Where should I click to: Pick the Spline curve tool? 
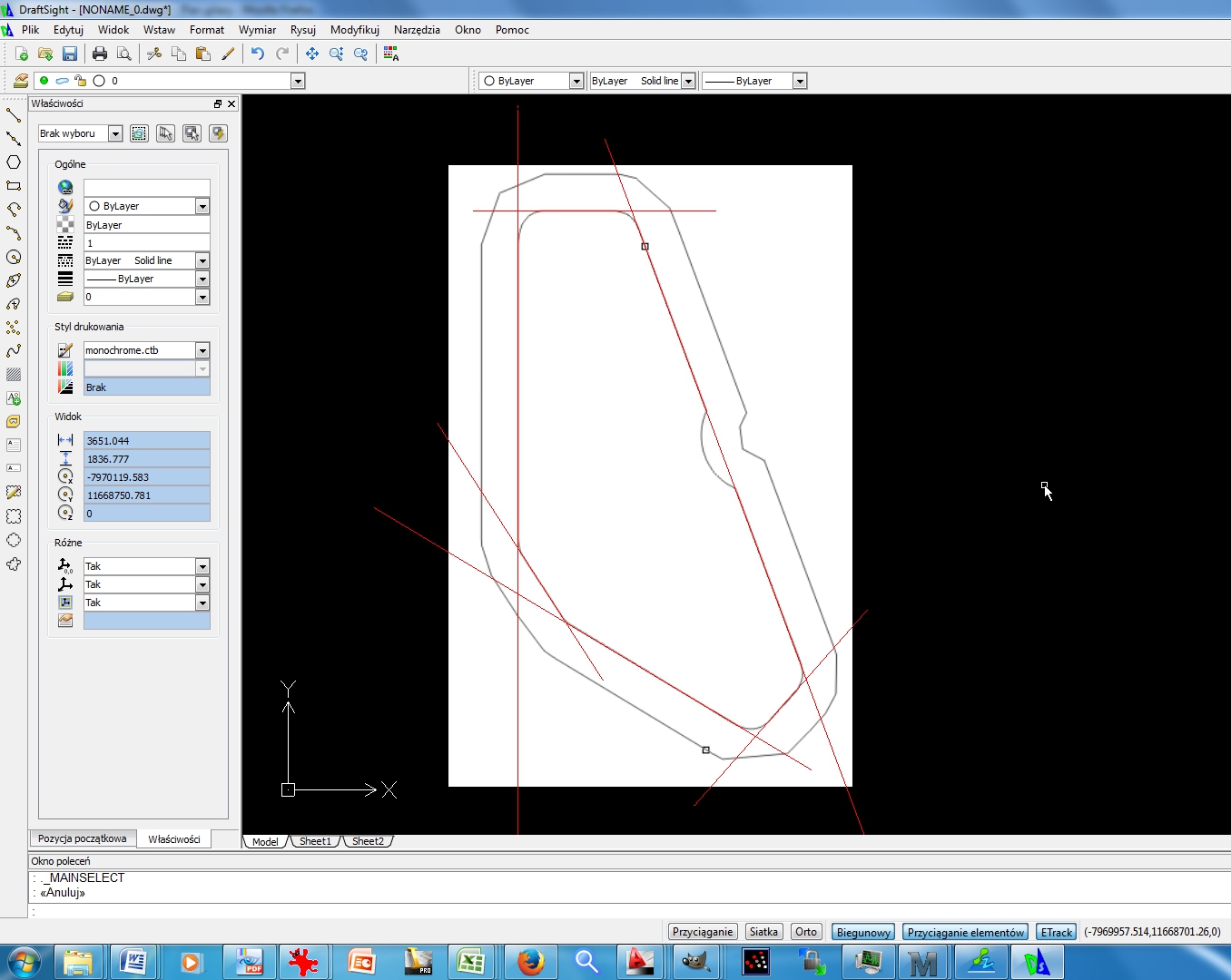pyautogui.click(x=14, y=350)
